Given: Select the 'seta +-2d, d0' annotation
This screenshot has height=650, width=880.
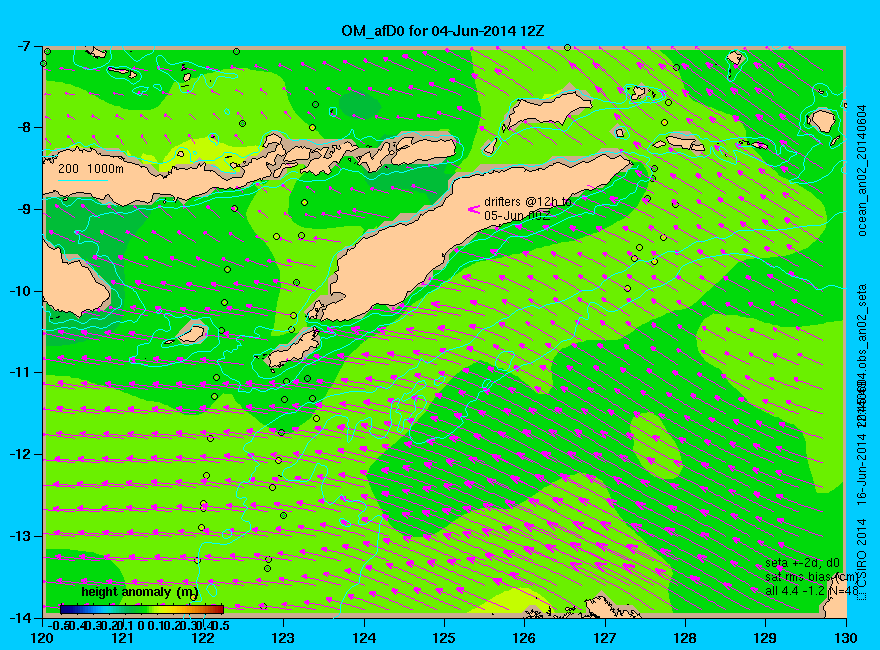Looking at the screenshot, I should [803, 564].
